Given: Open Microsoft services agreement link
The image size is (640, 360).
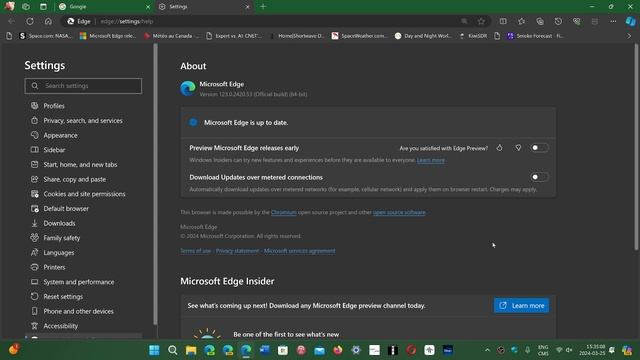Looking at the screenshot, I should pos(300,251).
